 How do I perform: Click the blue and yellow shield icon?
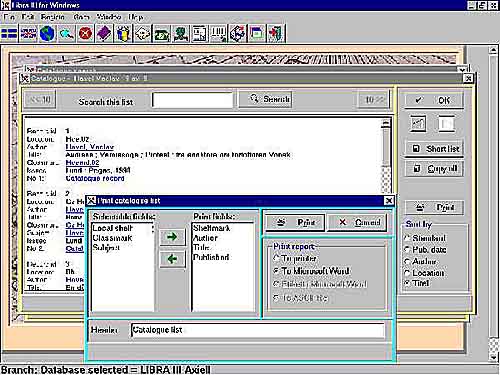(123, 33)
